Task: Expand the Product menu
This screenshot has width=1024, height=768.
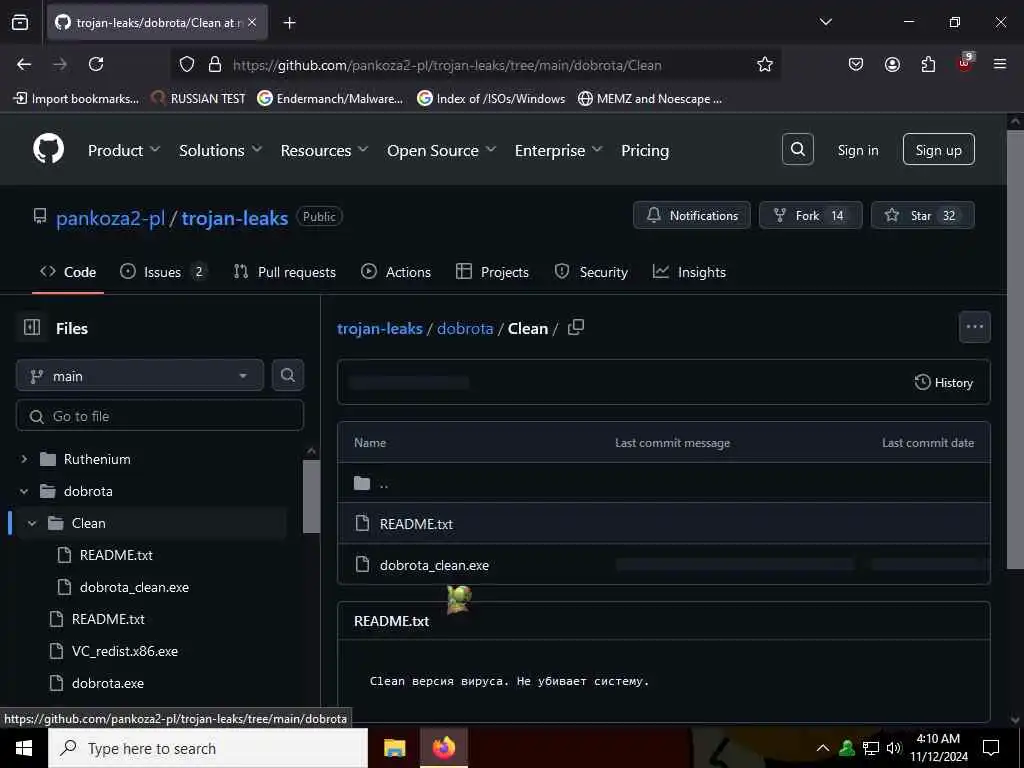Action: click(x=123, y=150)
